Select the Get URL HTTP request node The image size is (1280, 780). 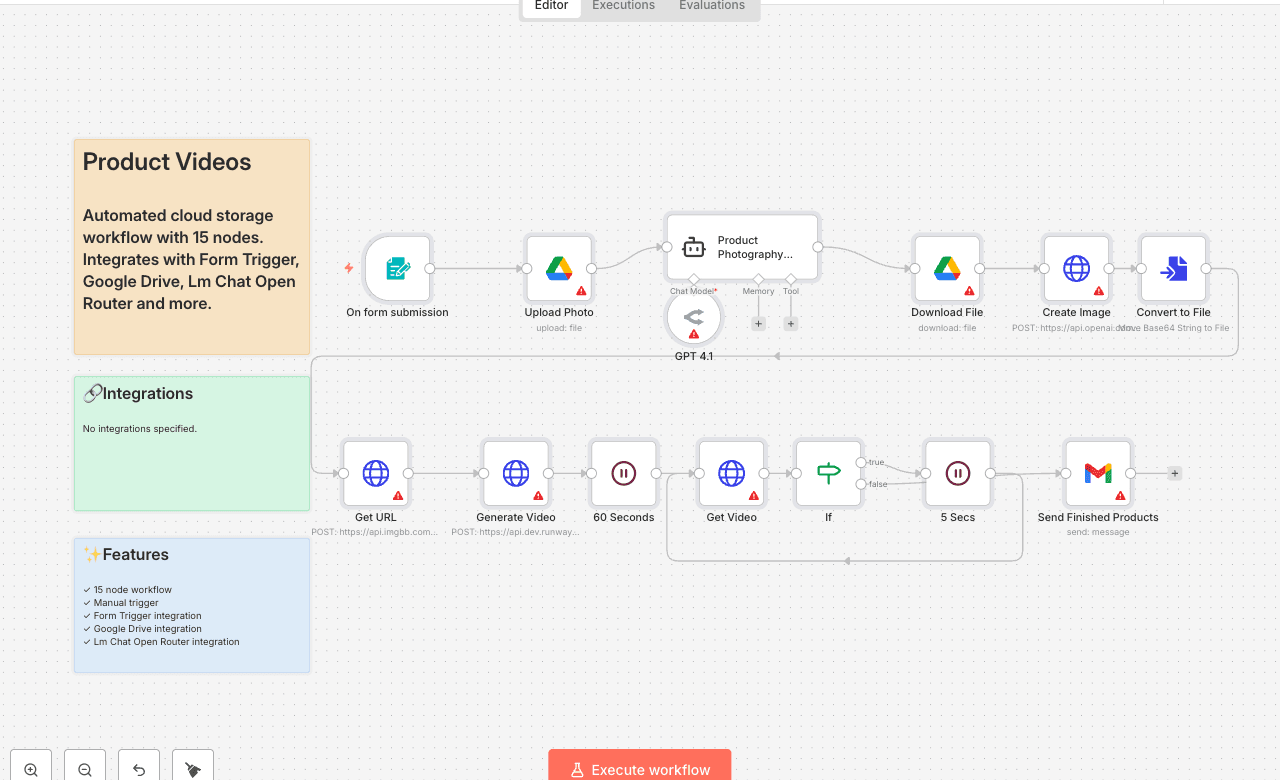point(376,473)
